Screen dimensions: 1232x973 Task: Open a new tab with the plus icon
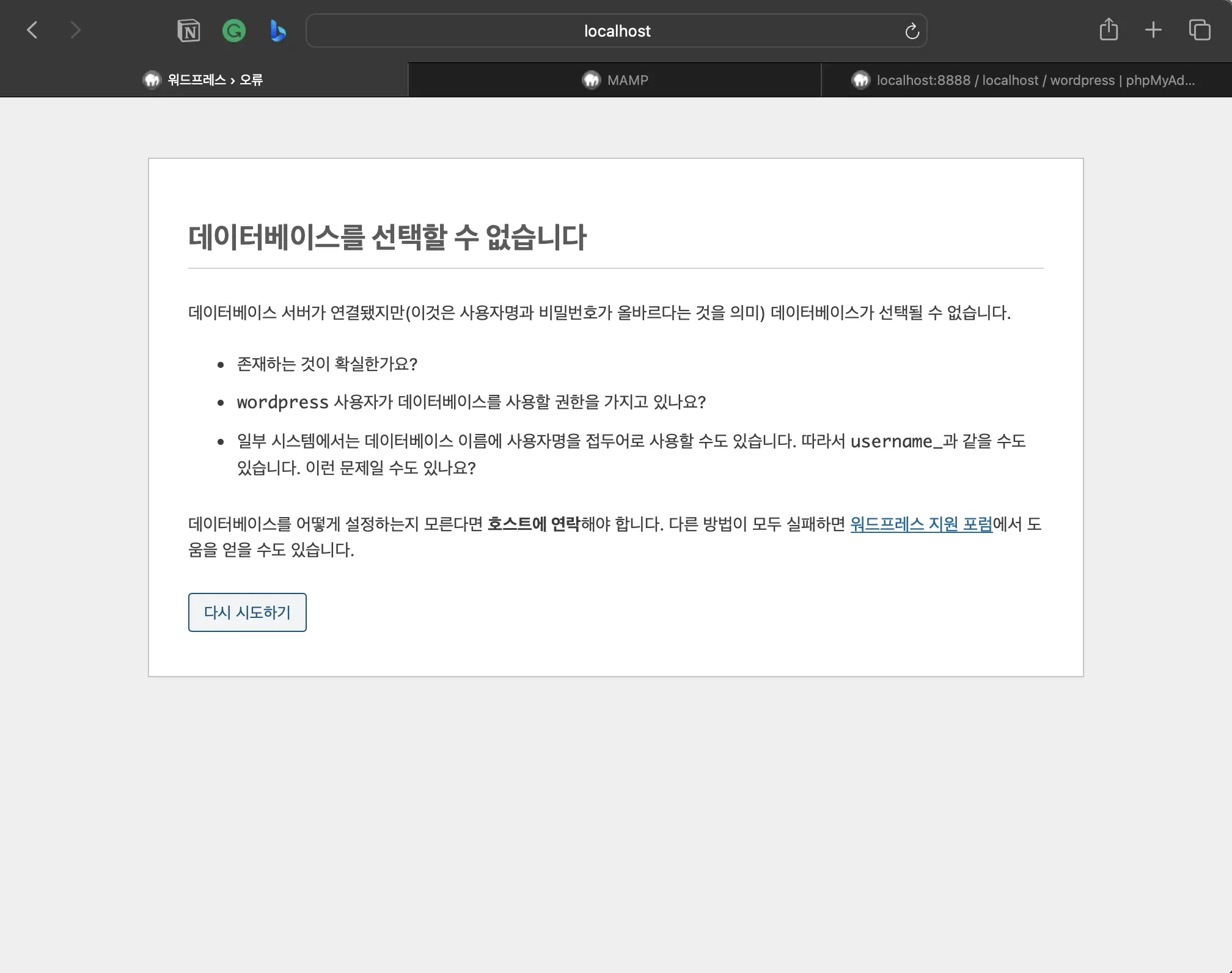pos(1153,29)
